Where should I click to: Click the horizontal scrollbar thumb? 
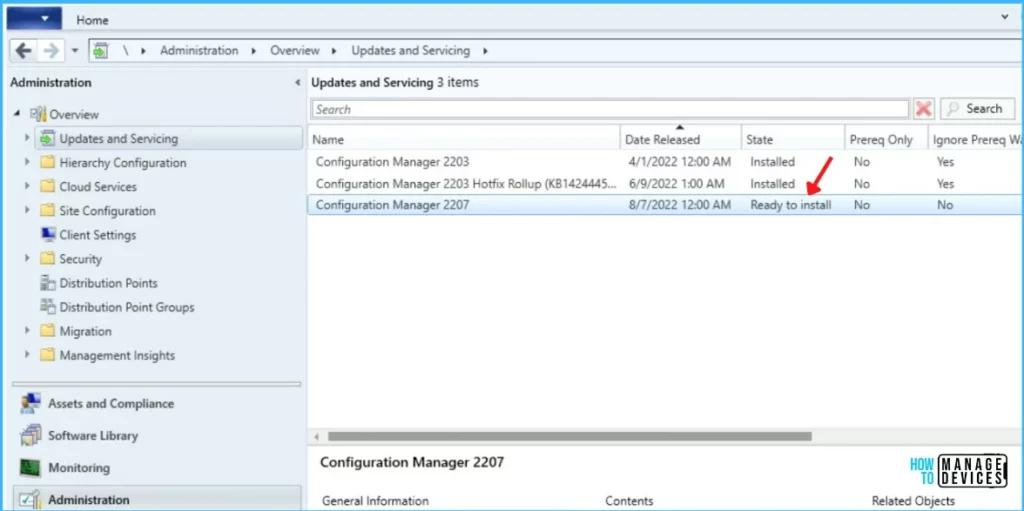click(x=569, y=436)
